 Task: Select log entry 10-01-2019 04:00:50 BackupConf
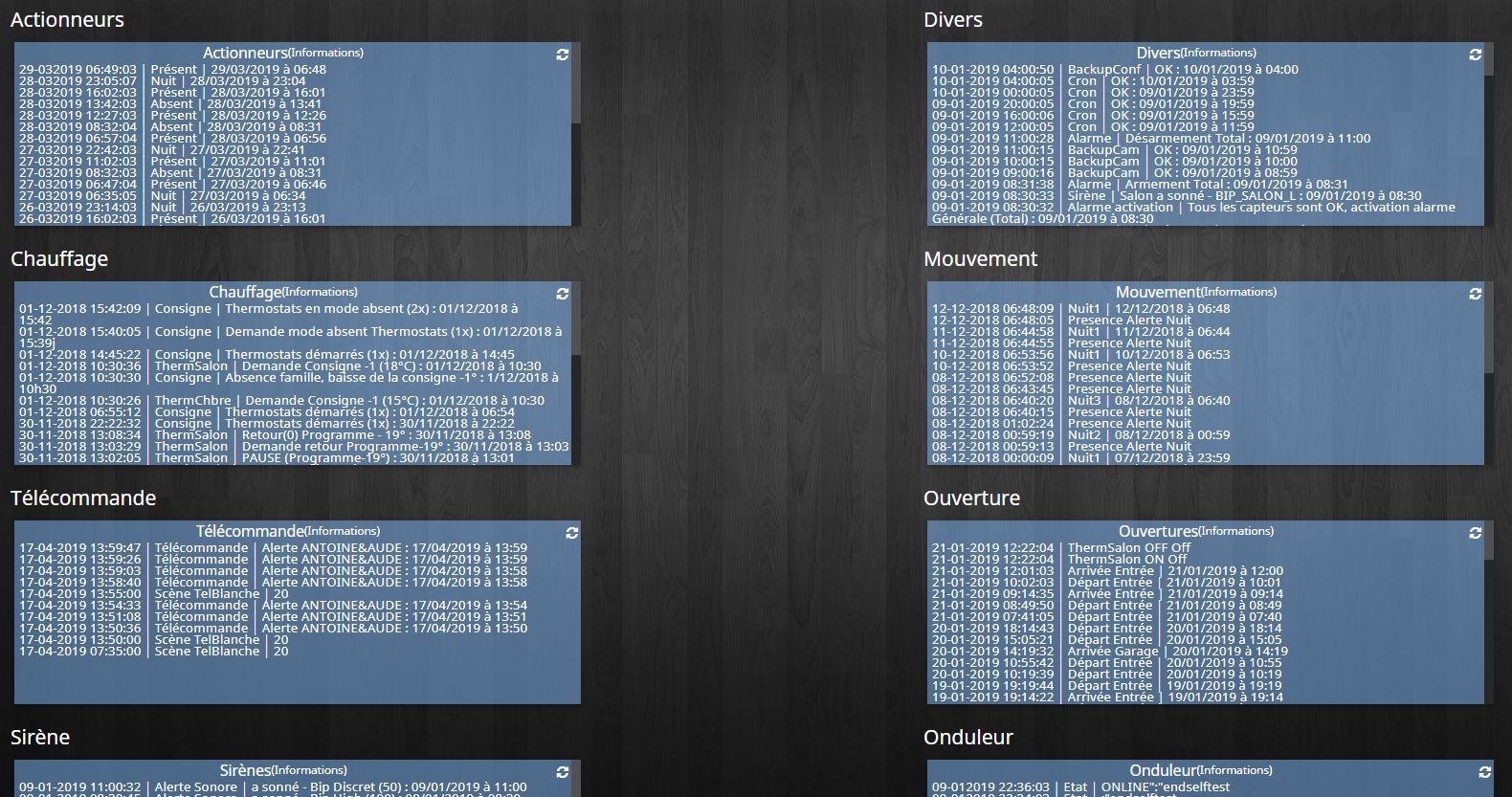pos(1115,70)
